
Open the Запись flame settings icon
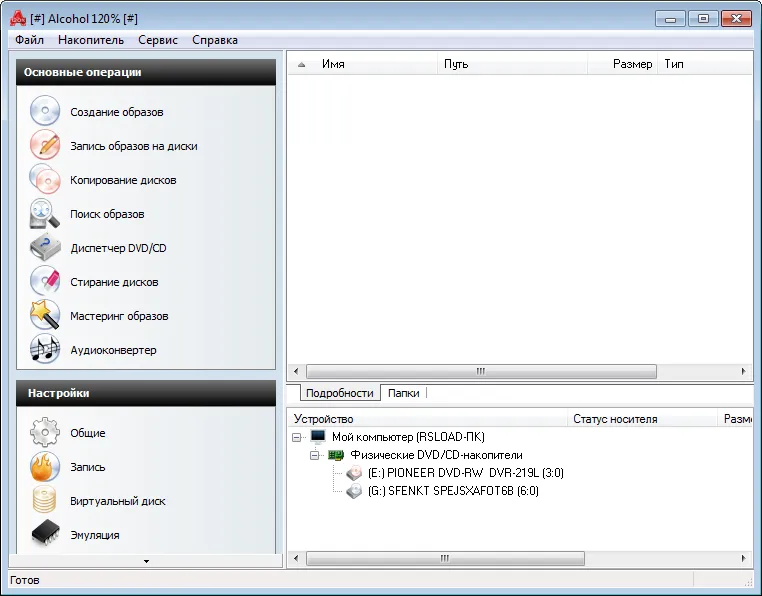[45, 467]
